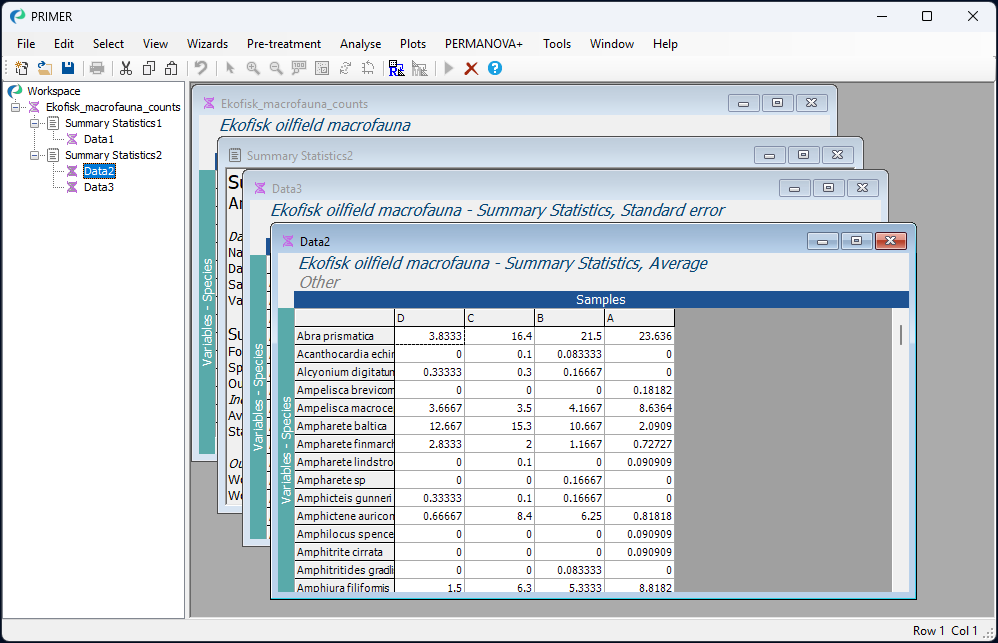Screen dimensions: 998x643
Task: Select the pointer tool
Action: pos(229,68)
